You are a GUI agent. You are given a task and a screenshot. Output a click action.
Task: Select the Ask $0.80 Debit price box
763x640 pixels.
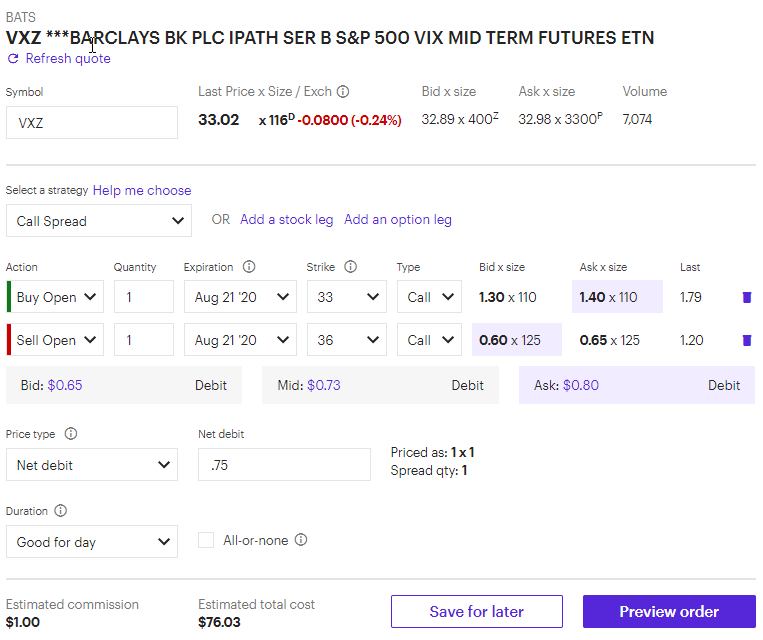tap(636, 385)
